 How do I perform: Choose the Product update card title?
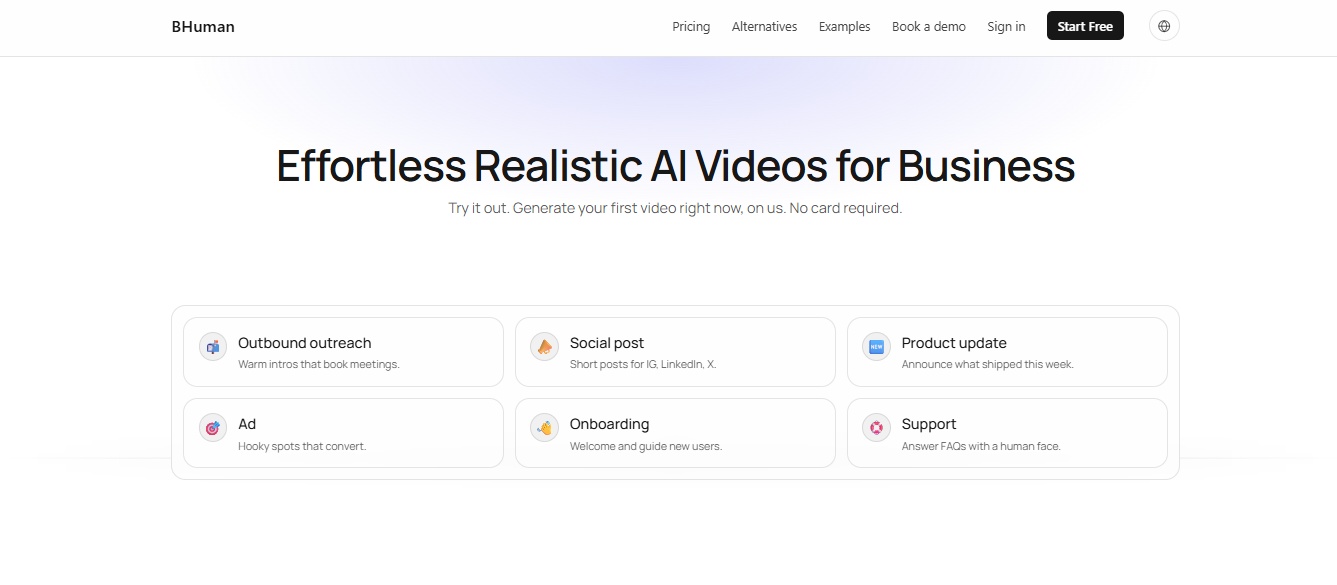pyautogui.click(x=954, y=343)
